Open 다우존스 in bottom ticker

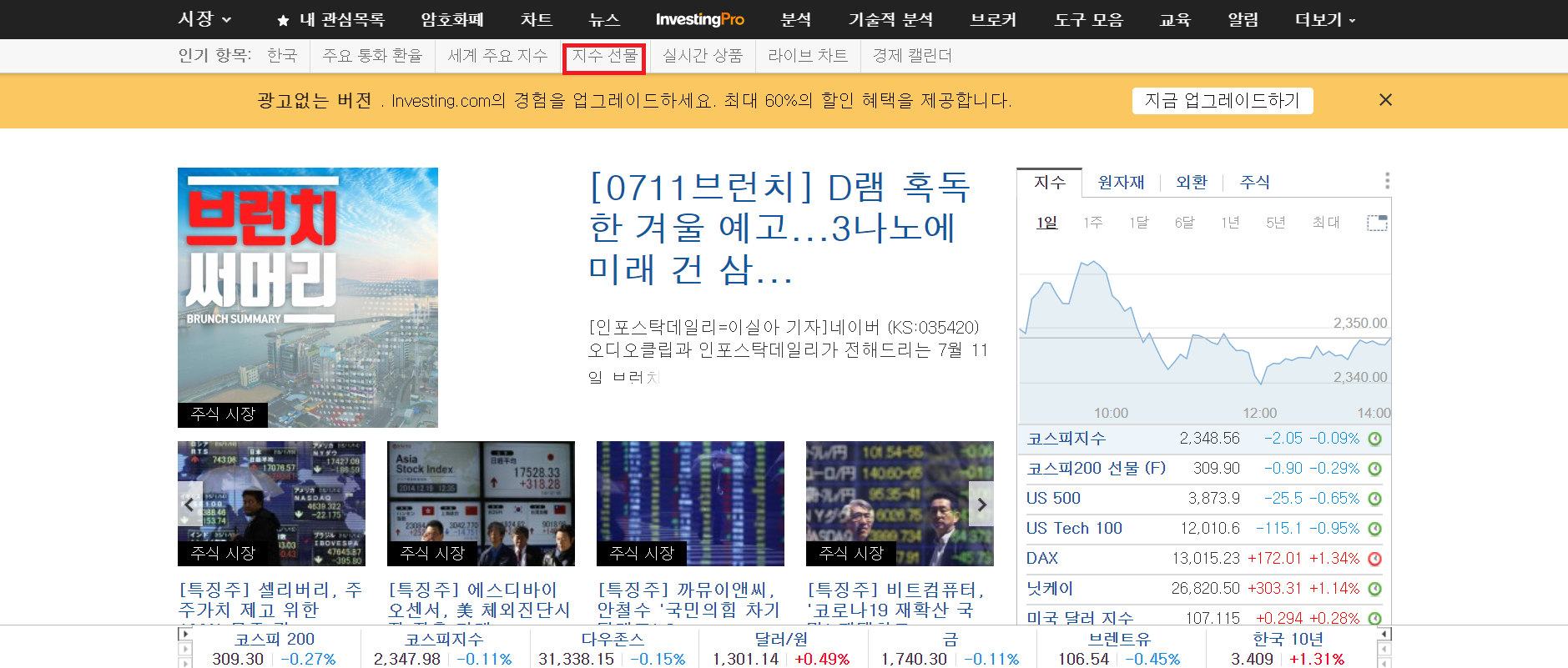(x=613, y=640)
